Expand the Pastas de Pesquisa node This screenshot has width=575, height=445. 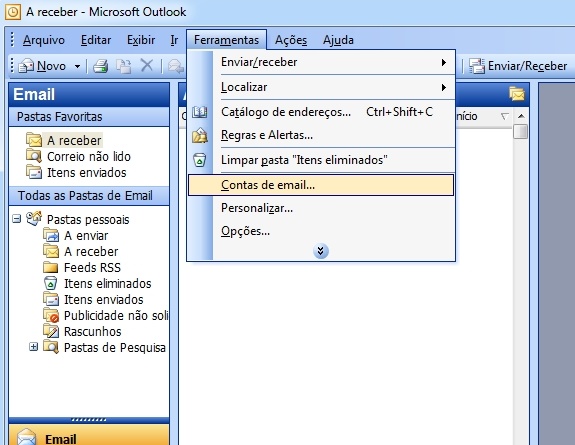pyautogui.click(x=33, y=347)
